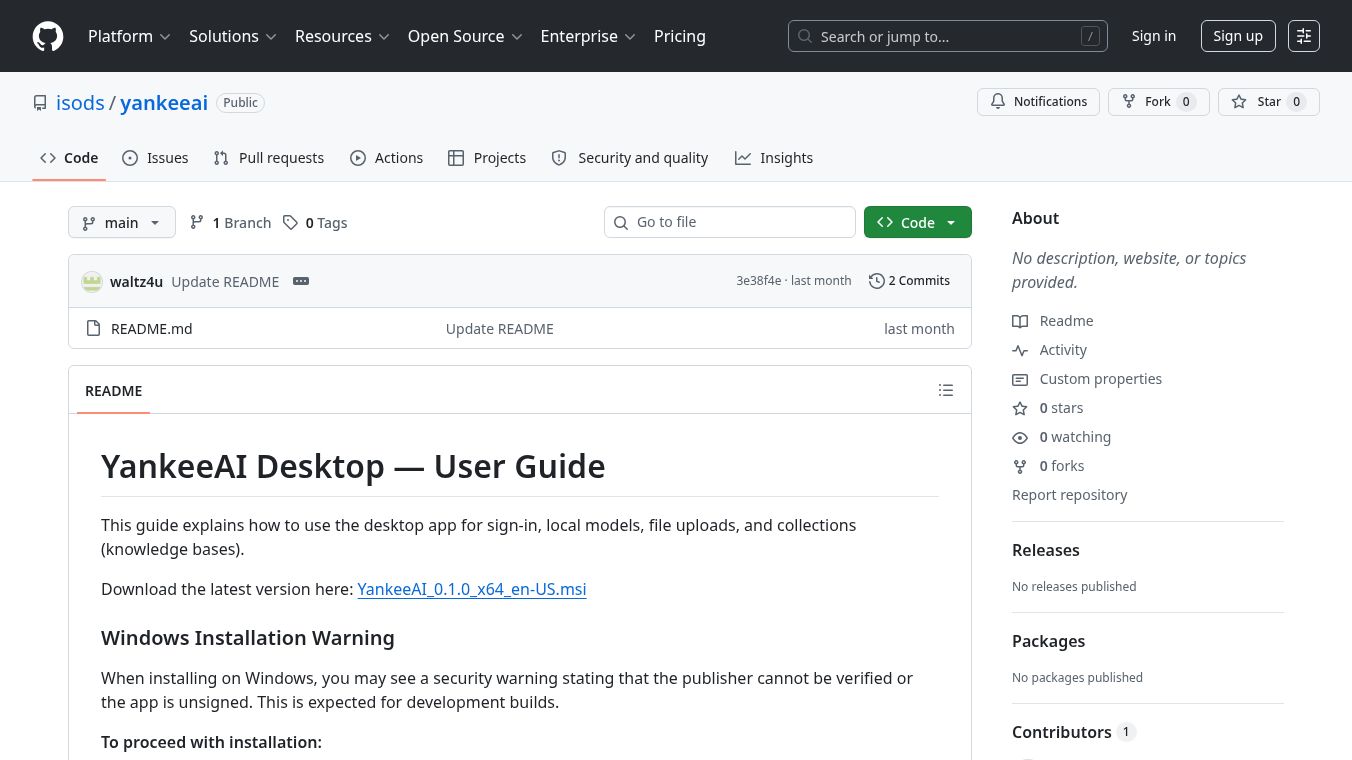Open the README.md file
Viewport: 1352px width, 760px height.
tap(152, 328)
